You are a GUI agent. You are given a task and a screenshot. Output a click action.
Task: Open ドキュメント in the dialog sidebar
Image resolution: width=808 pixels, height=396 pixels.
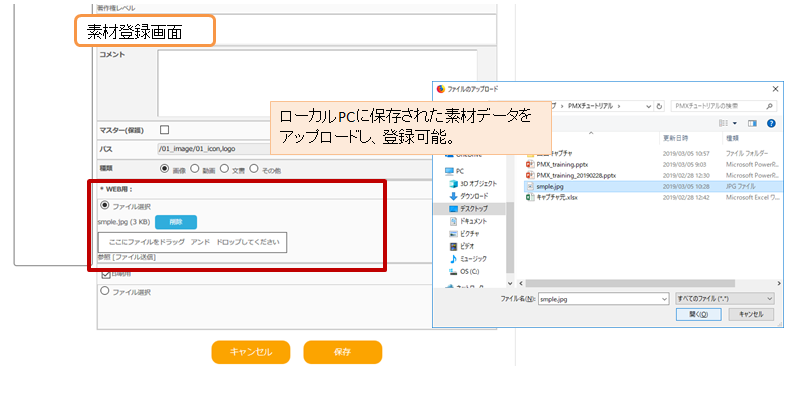coord(468,221)
